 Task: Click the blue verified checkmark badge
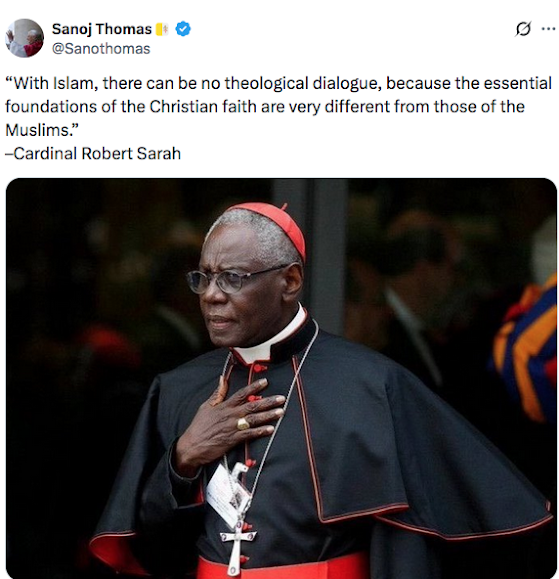(x=183, y=29)
